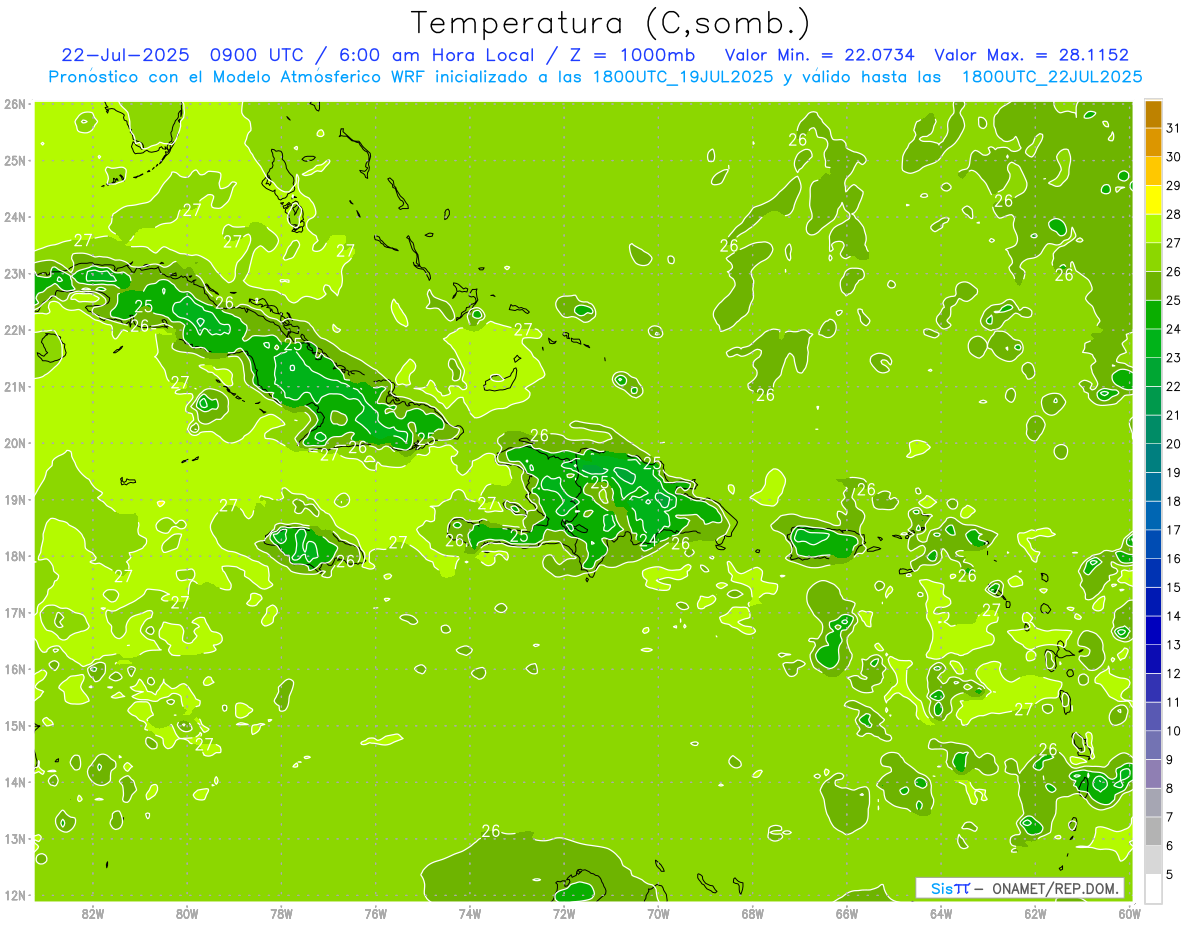Image resolution: width=1200 pixels, height=927 pixels.
Task: Click the '25N' latitude axis label
Action: (x=14, y=160)
